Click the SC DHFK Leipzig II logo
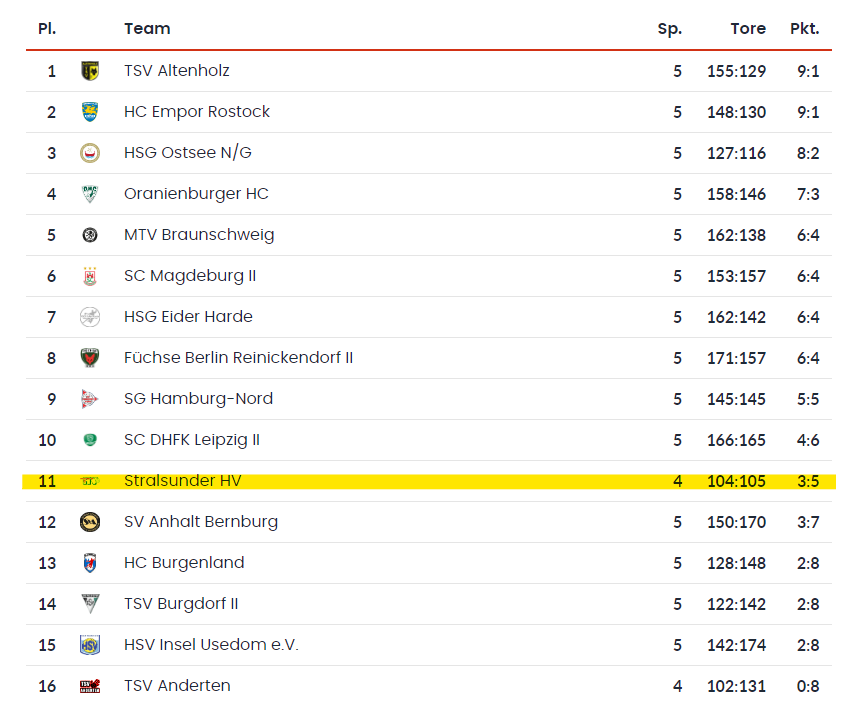The image size is (853, 720). coord(90,440)
